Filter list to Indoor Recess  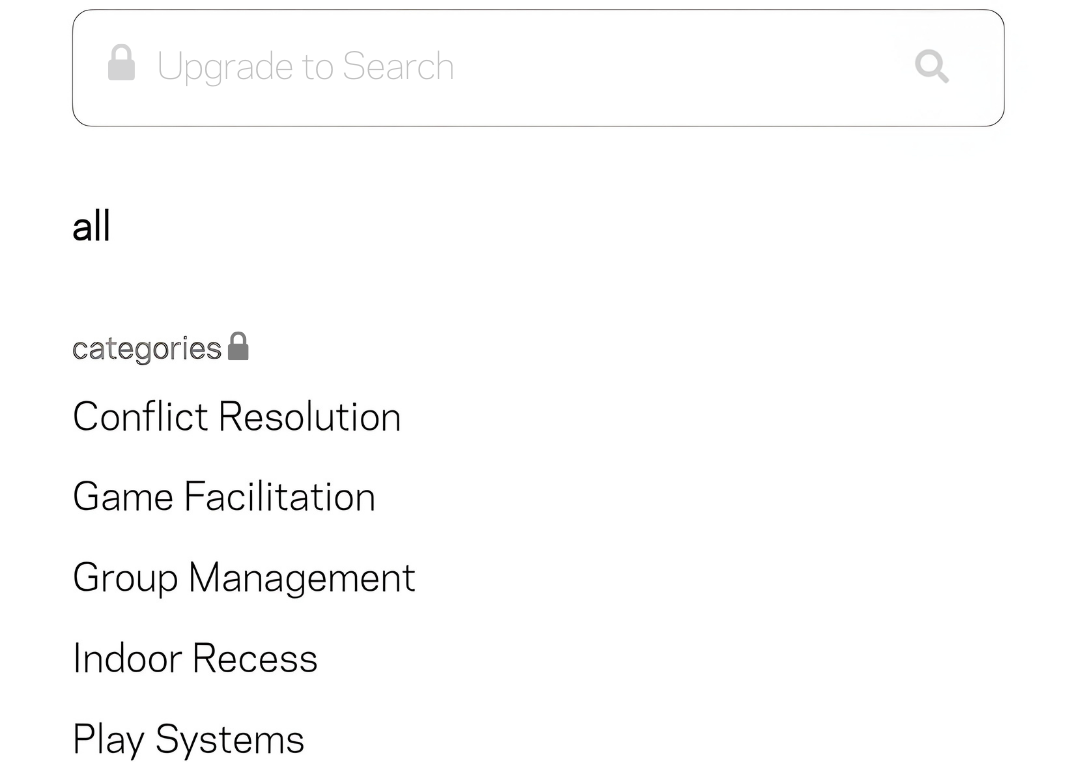(195, 658)
